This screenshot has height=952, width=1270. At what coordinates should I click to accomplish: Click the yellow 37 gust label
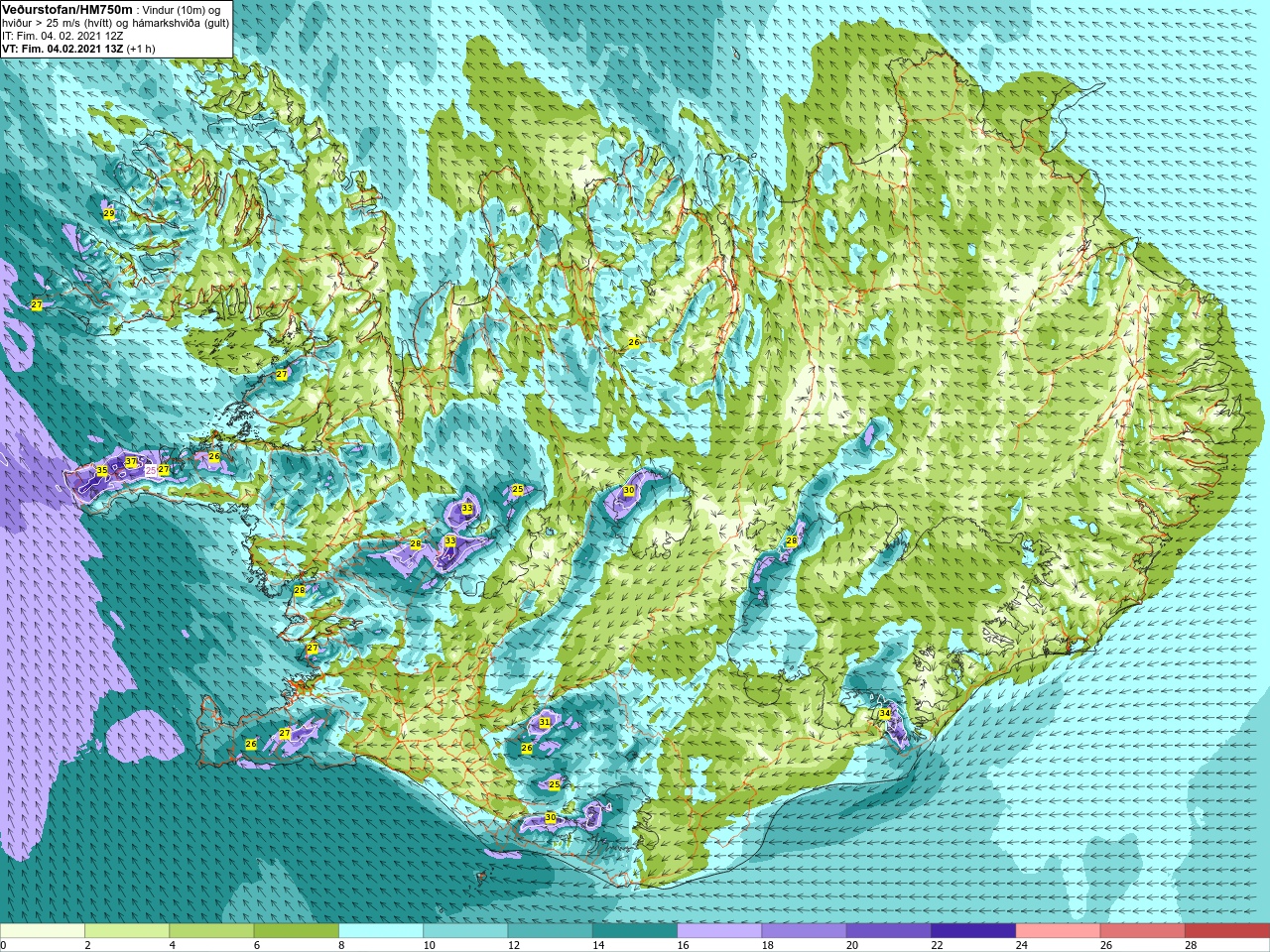(x=131, y=462)
